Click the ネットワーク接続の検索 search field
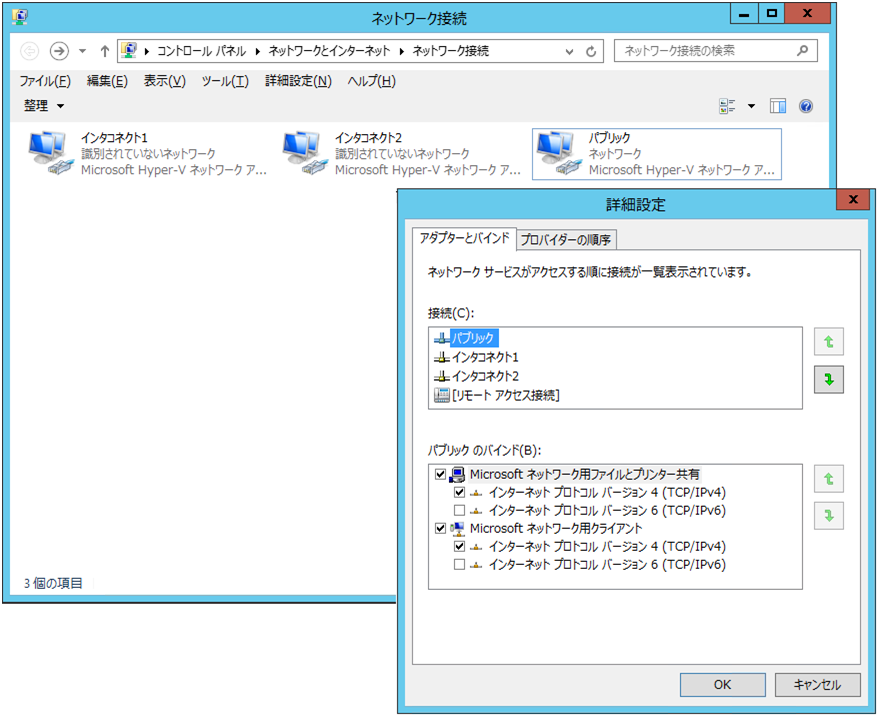 click(x=706, y=51)
